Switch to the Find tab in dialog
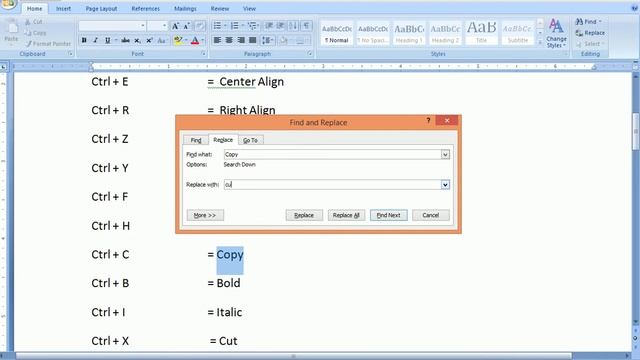 click(x=196, y=140)
